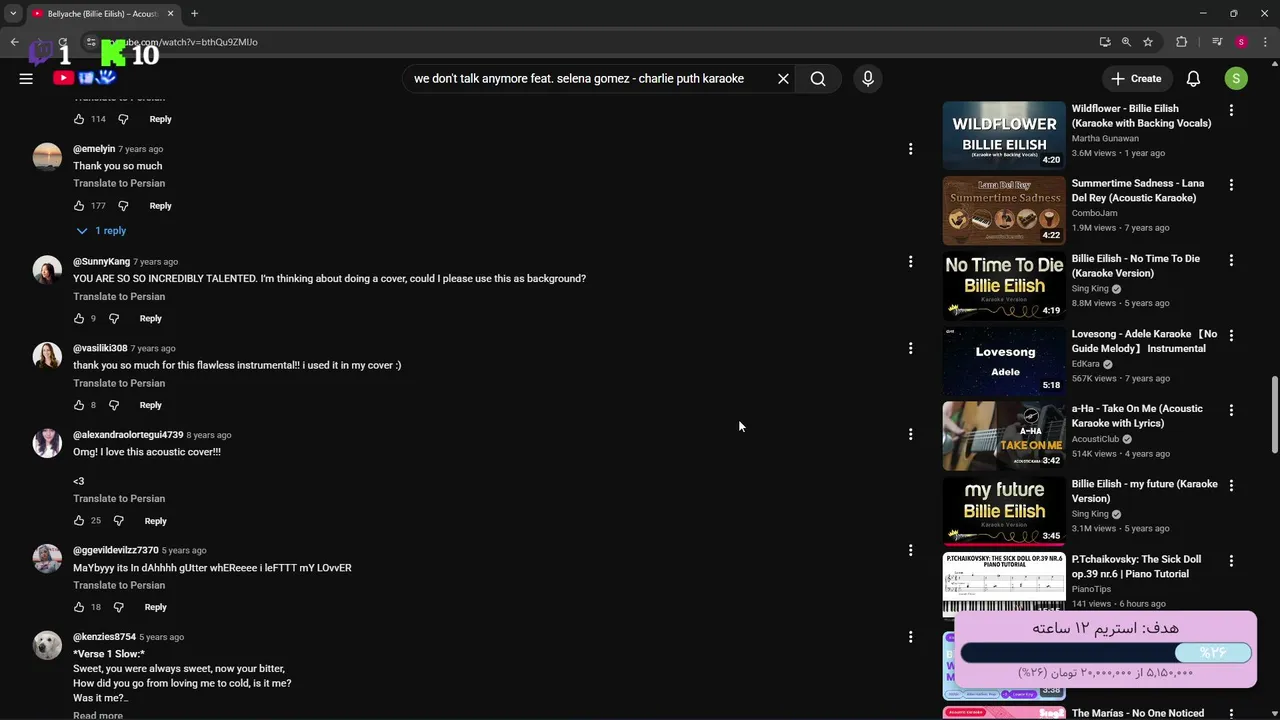Open the 'Billie Eilish - my future (Karaoke Version)' title
This screenshot has height=720, width=1280.
tap(1144, 491)
